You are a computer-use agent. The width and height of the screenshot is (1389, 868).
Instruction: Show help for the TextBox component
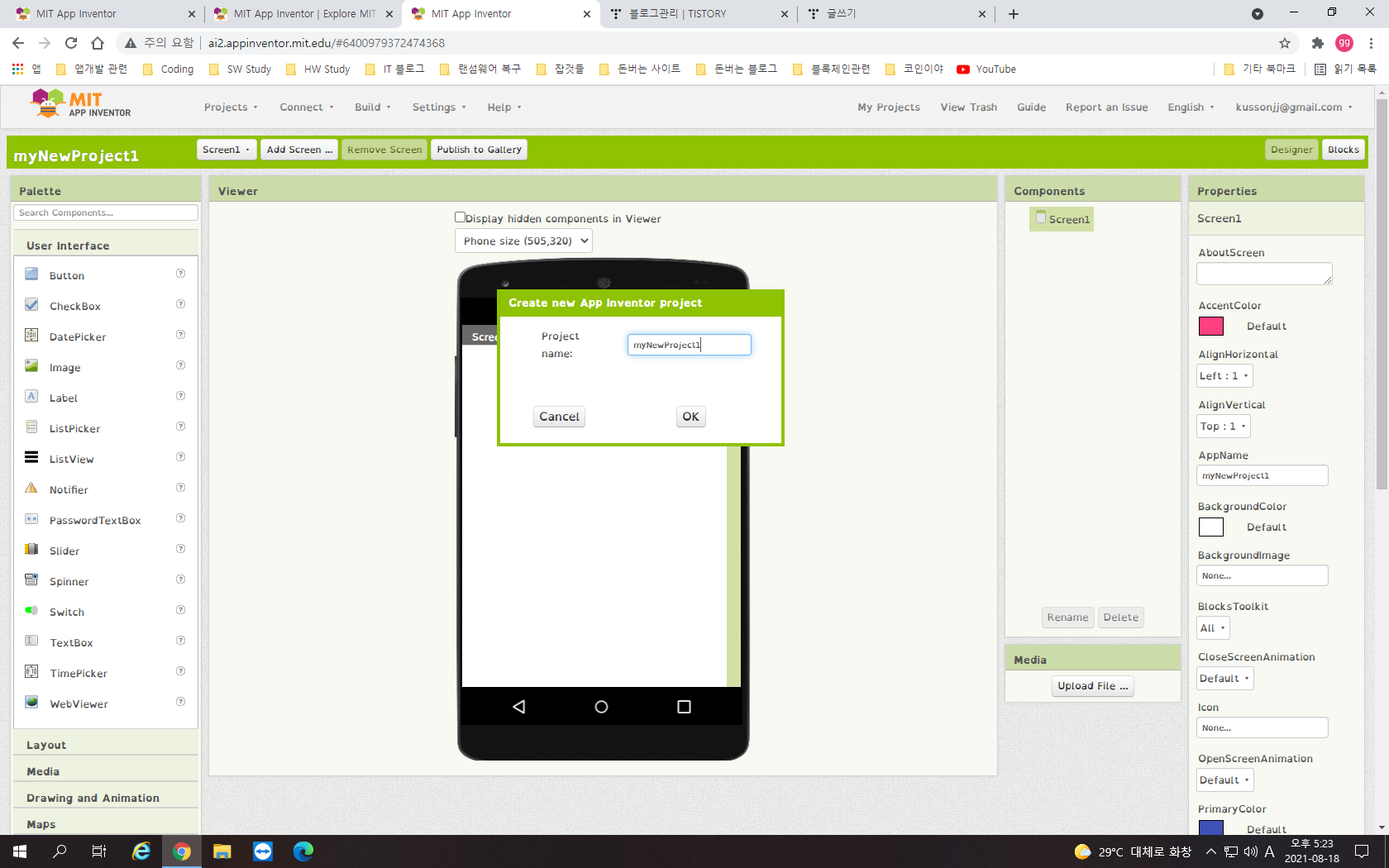click(x=180, y=641)
